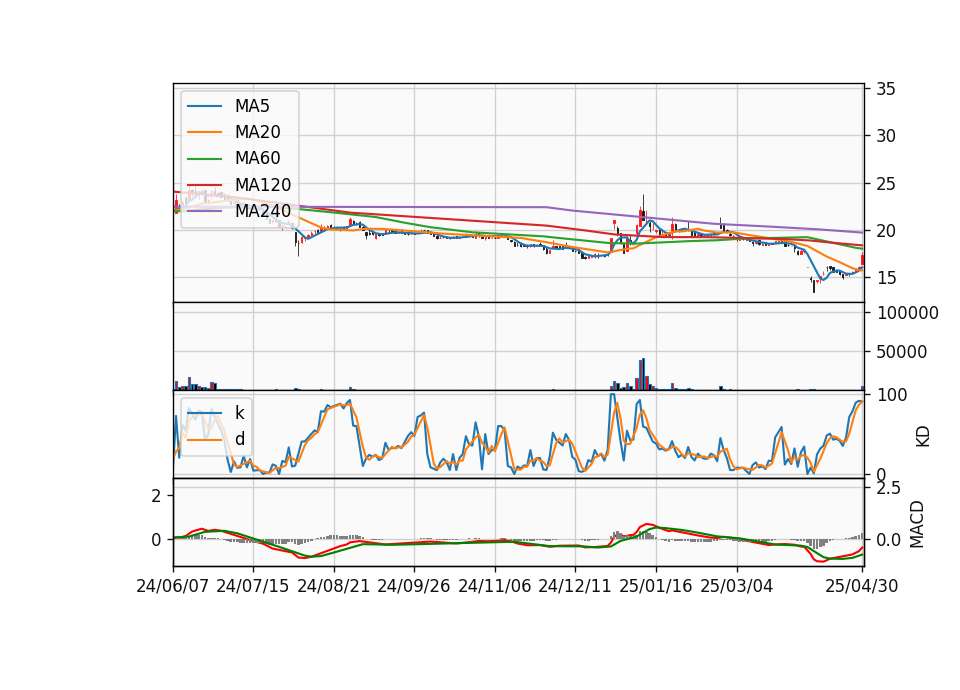
Task: Click the MACD left axis value 0
Action: [x=156, y=540]
